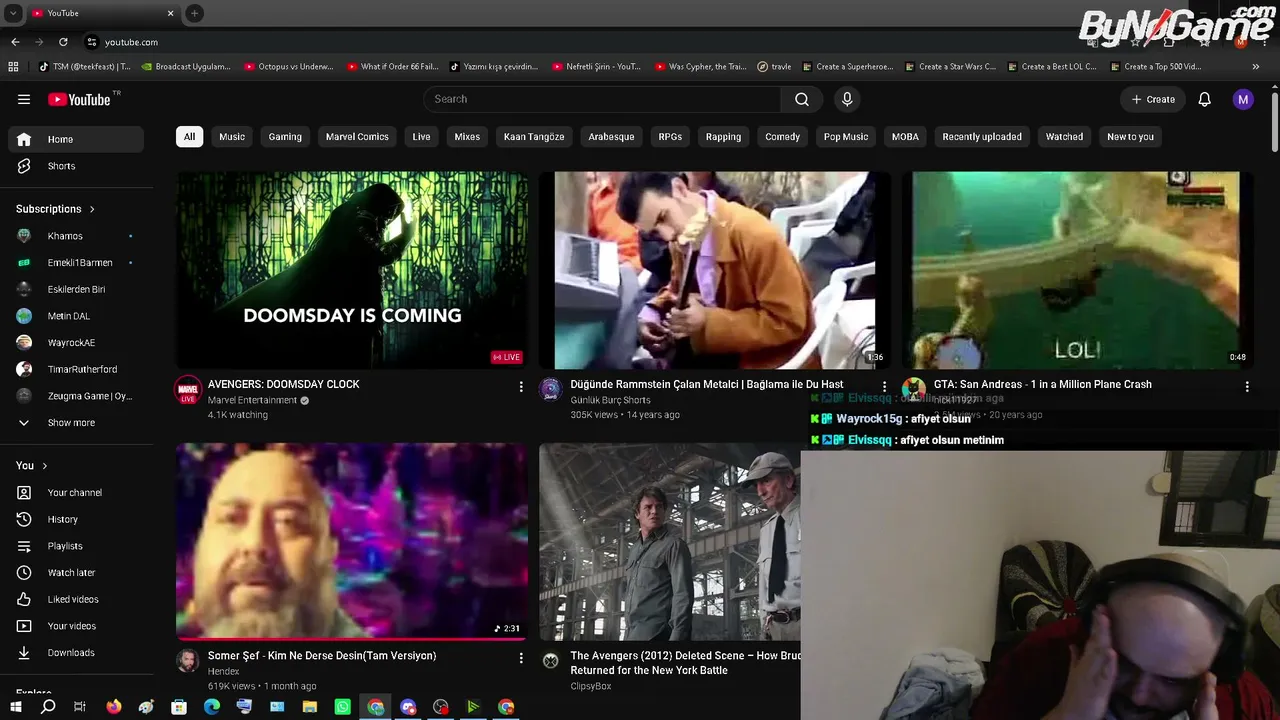Click the search magnifier button
Screen dimensions: 1280x720
tap(802, 99)
